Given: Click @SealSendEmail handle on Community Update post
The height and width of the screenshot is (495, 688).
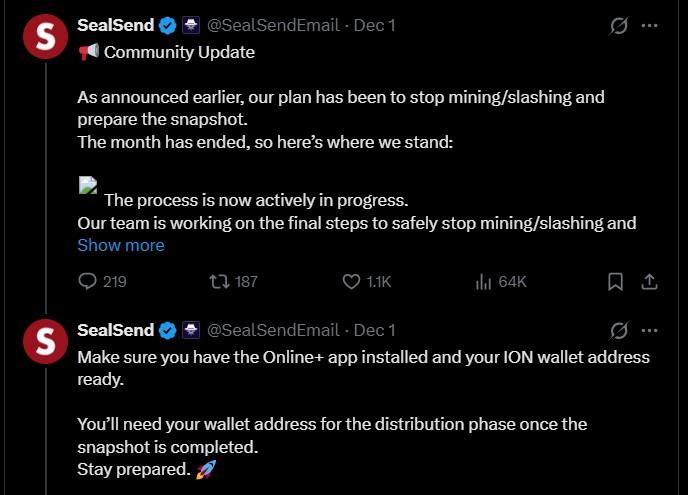Looking at the screenshot, I should [272, 26].
